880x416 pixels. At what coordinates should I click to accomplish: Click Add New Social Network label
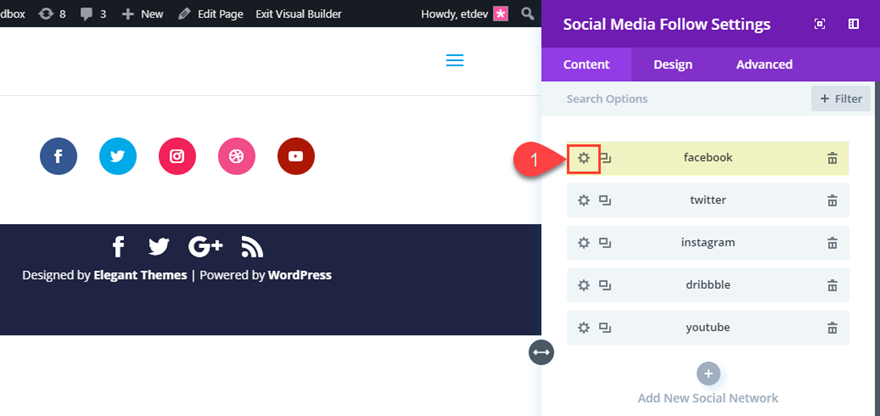coord(708,399)
